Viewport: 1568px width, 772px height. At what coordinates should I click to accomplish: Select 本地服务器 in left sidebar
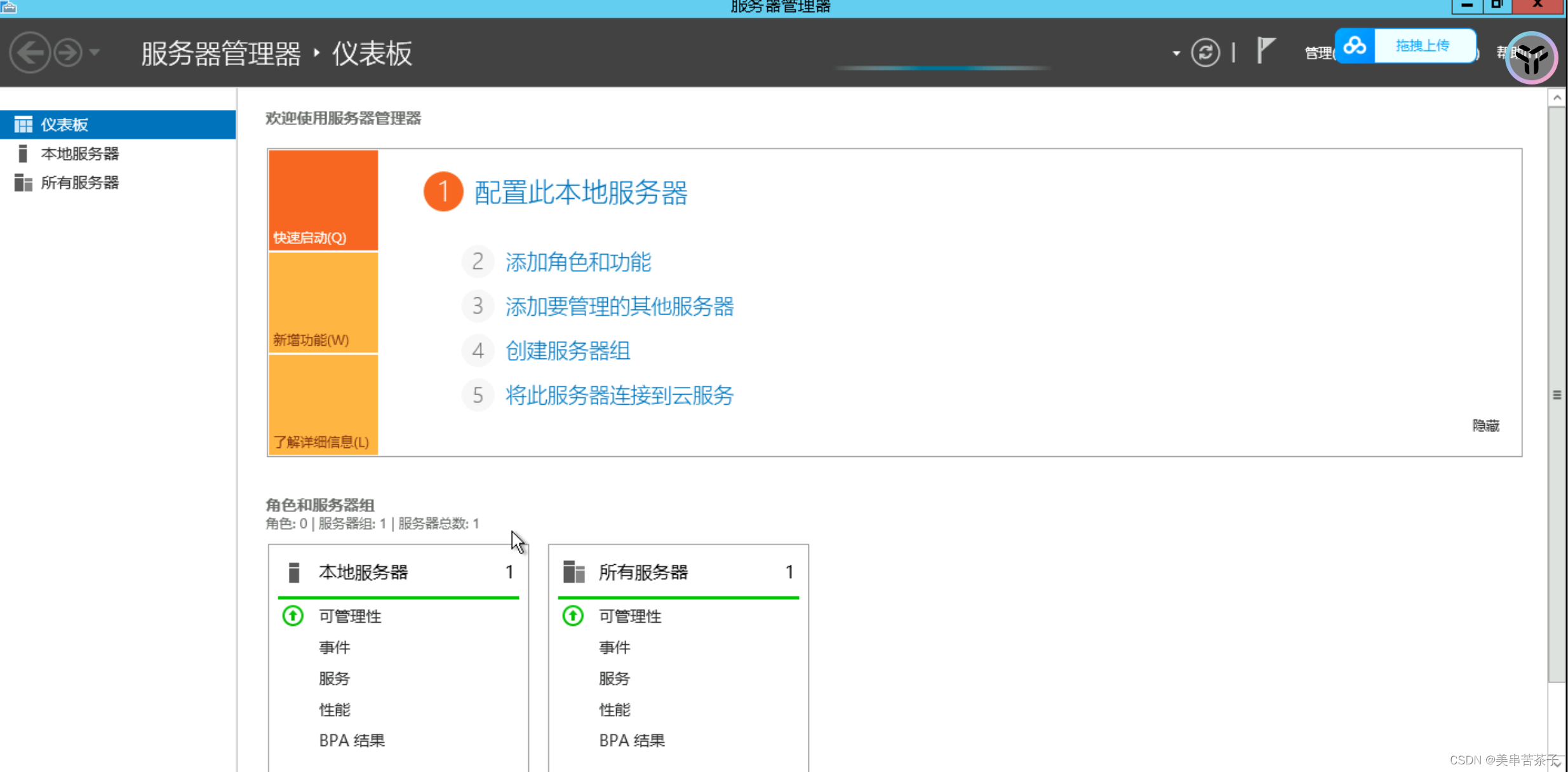point(79,154)
